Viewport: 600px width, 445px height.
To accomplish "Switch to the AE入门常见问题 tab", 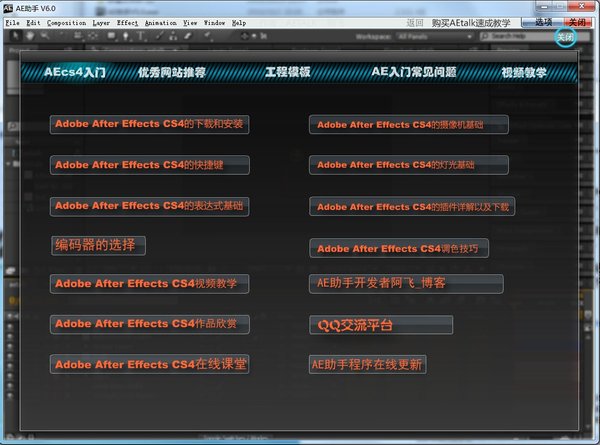I will 414,72.
